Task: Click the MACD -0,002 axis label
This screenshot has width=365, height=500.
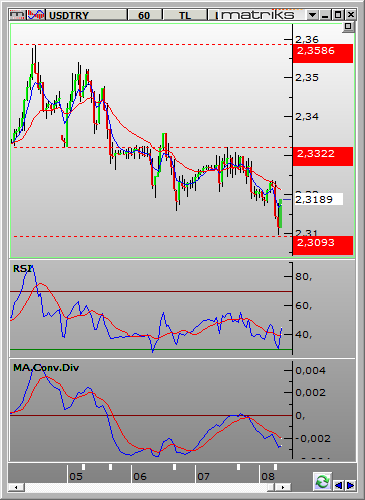Action: point(313,438)
